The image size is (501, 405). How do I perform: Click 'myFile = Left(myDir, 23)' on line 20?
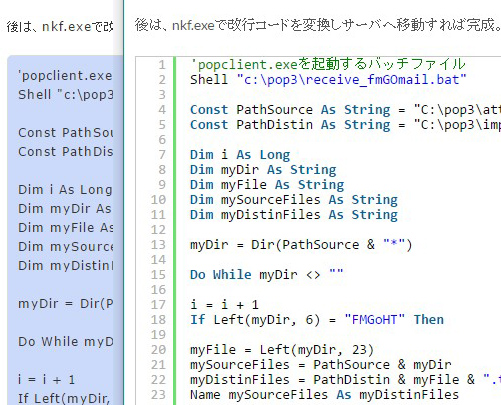282,350
